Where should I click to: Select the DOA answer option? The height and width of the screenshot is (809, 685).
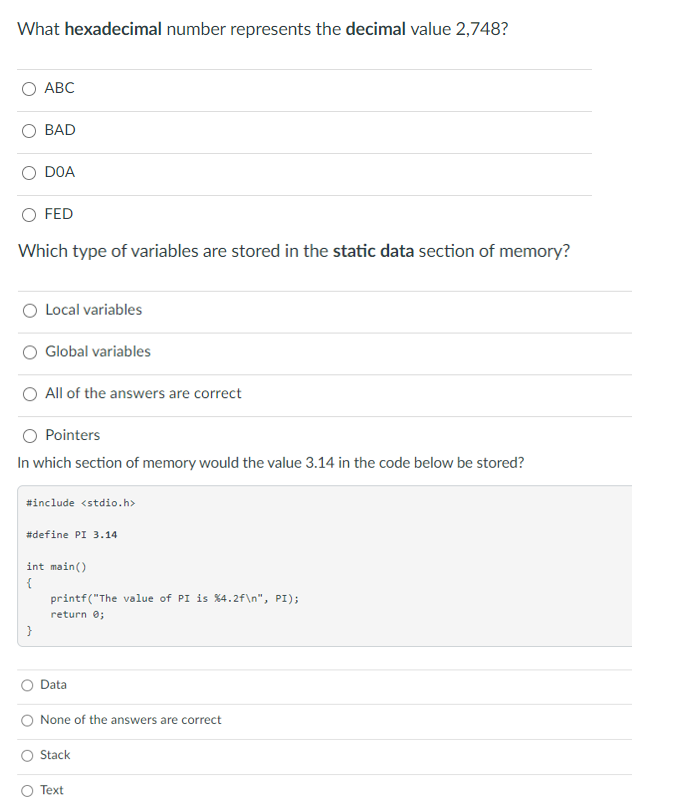[x=29, y=172]
